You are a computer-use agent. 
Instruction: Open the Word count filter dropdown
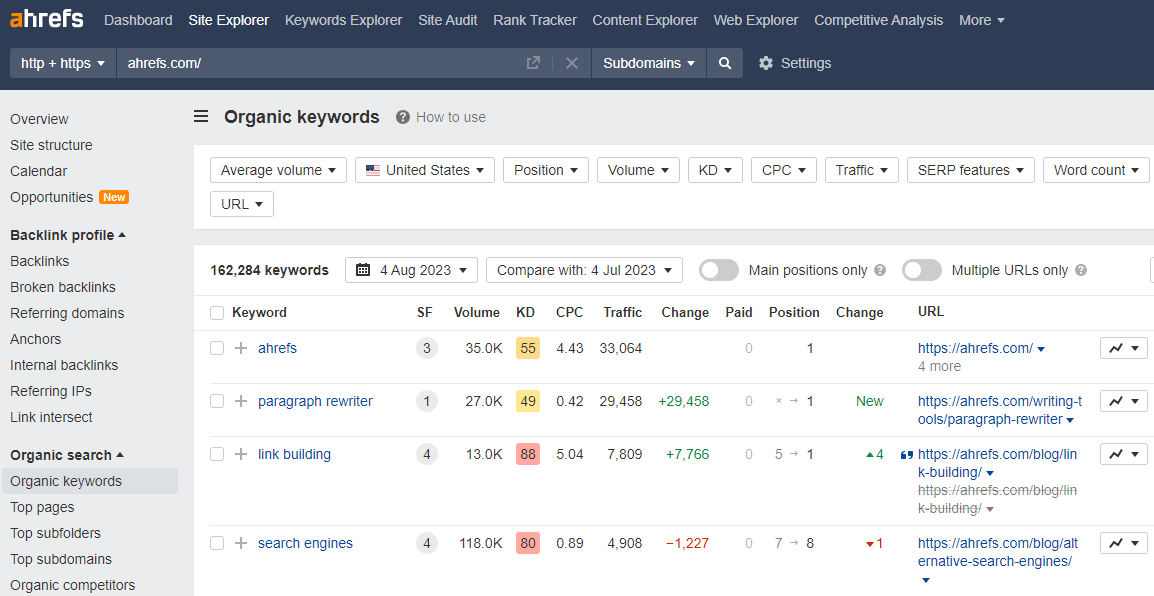pos(1097,170)
